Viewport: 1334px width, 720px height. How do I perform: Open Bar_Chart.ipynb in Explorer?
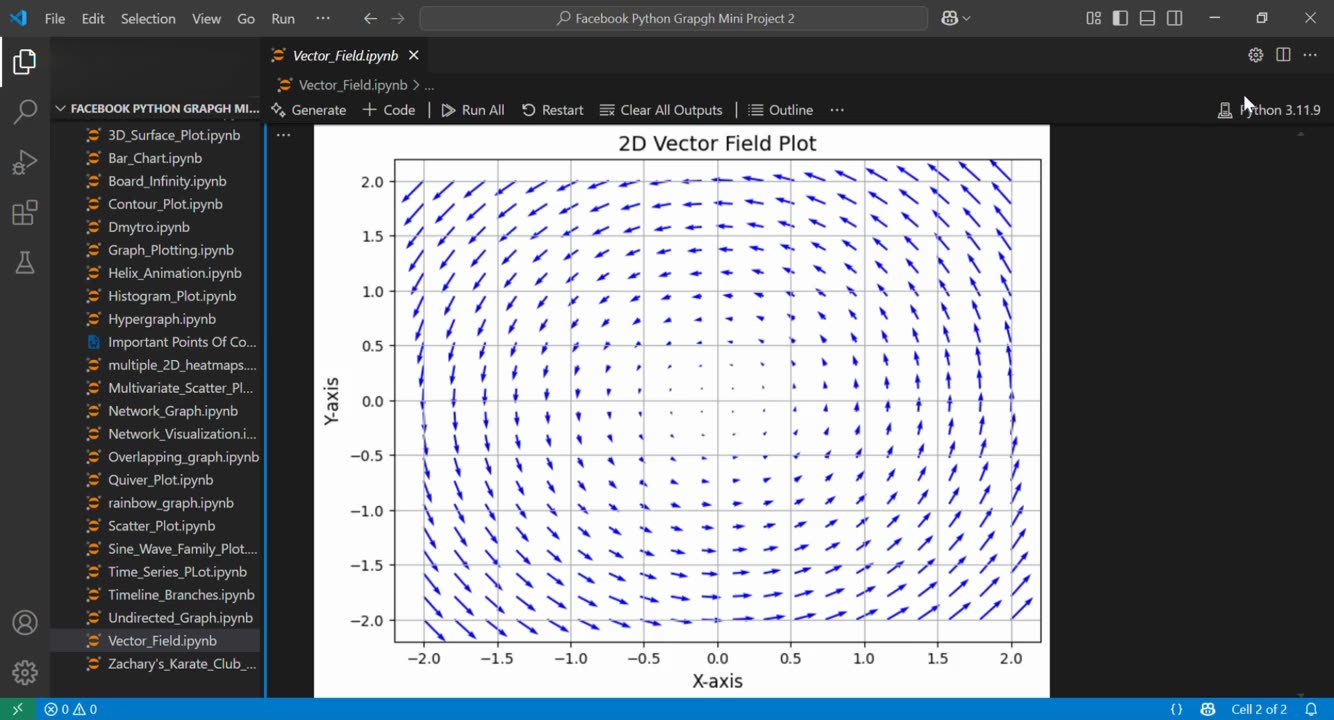[x=155, y=158]
